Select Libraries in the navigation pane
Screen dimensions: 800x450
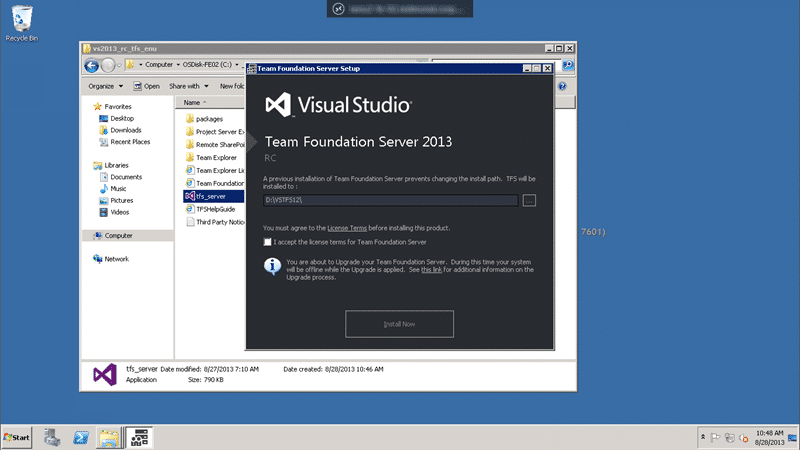coord(111,165)
